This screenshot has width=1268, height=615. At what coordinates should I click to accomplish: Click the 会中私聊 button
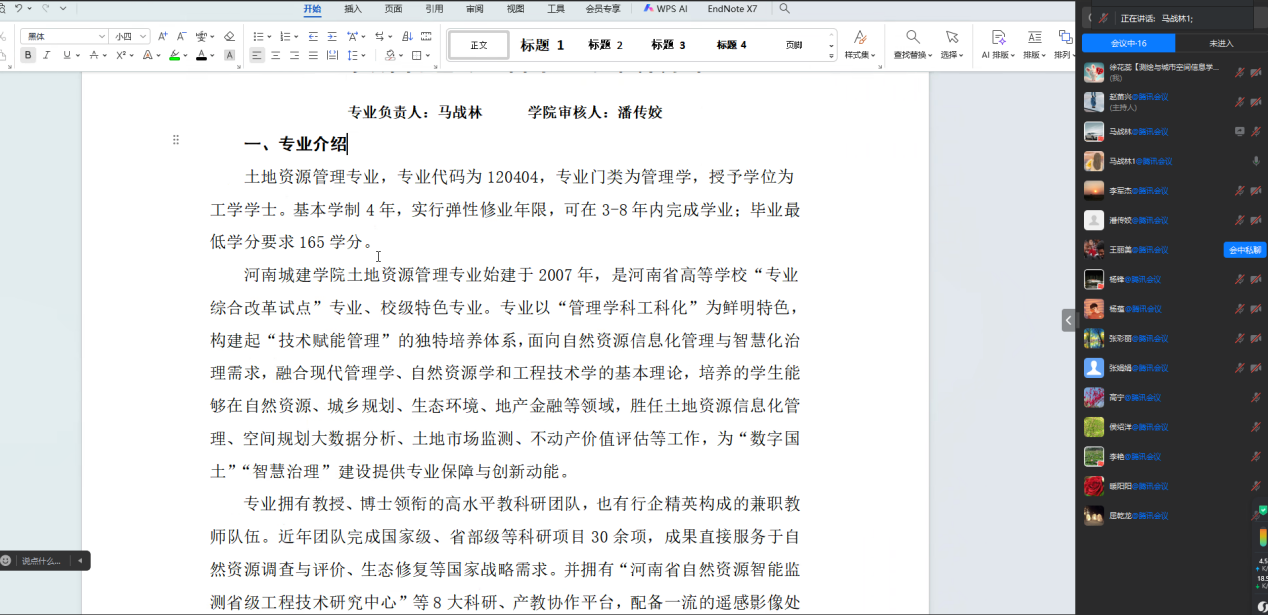1244,250
